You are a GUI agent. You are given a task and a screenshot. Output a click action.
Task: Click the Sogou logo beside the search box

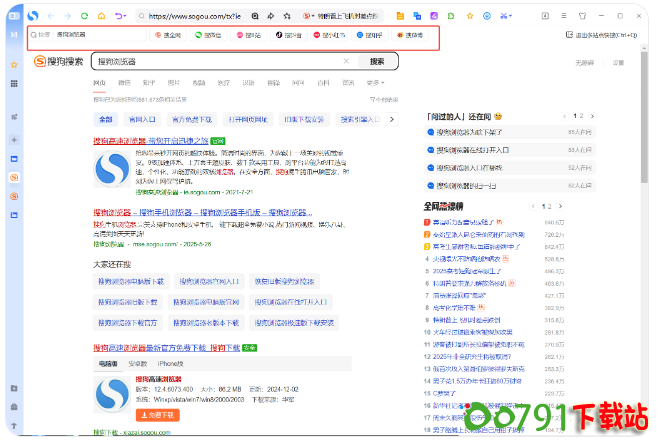(58, 61)
